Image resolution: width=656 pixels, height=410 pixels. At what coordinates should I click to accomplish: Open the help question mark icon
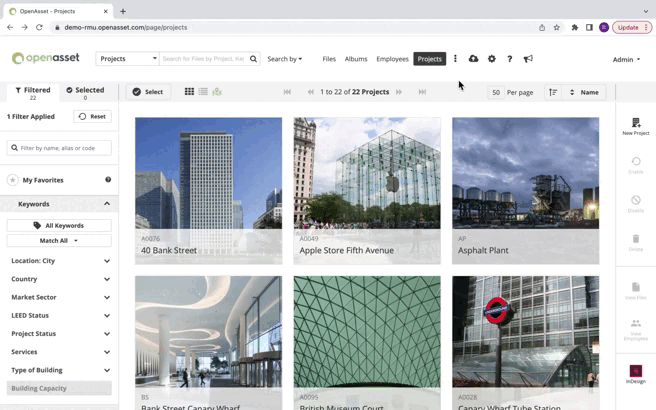[x=510, y=59]
